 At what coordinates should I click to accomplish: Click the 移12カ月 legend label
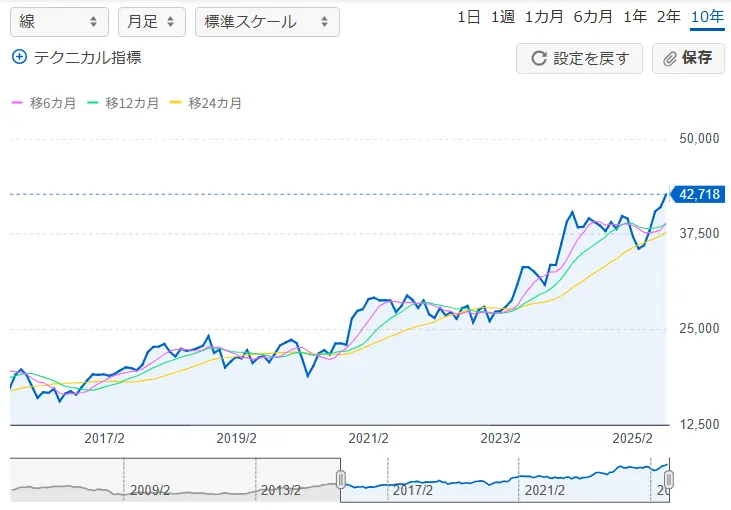(132, 103)
